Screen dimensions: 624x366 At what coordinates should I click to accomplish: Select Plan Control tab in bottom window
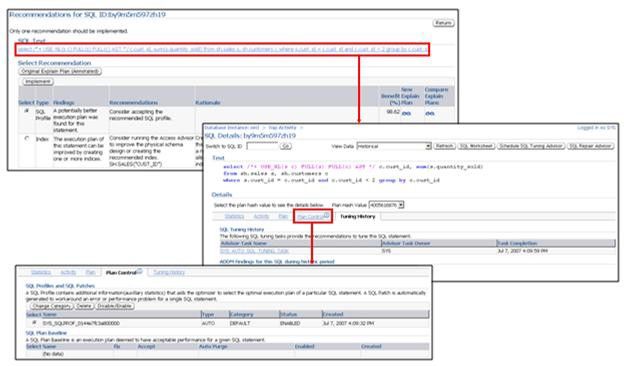click(x=121, y=273)
